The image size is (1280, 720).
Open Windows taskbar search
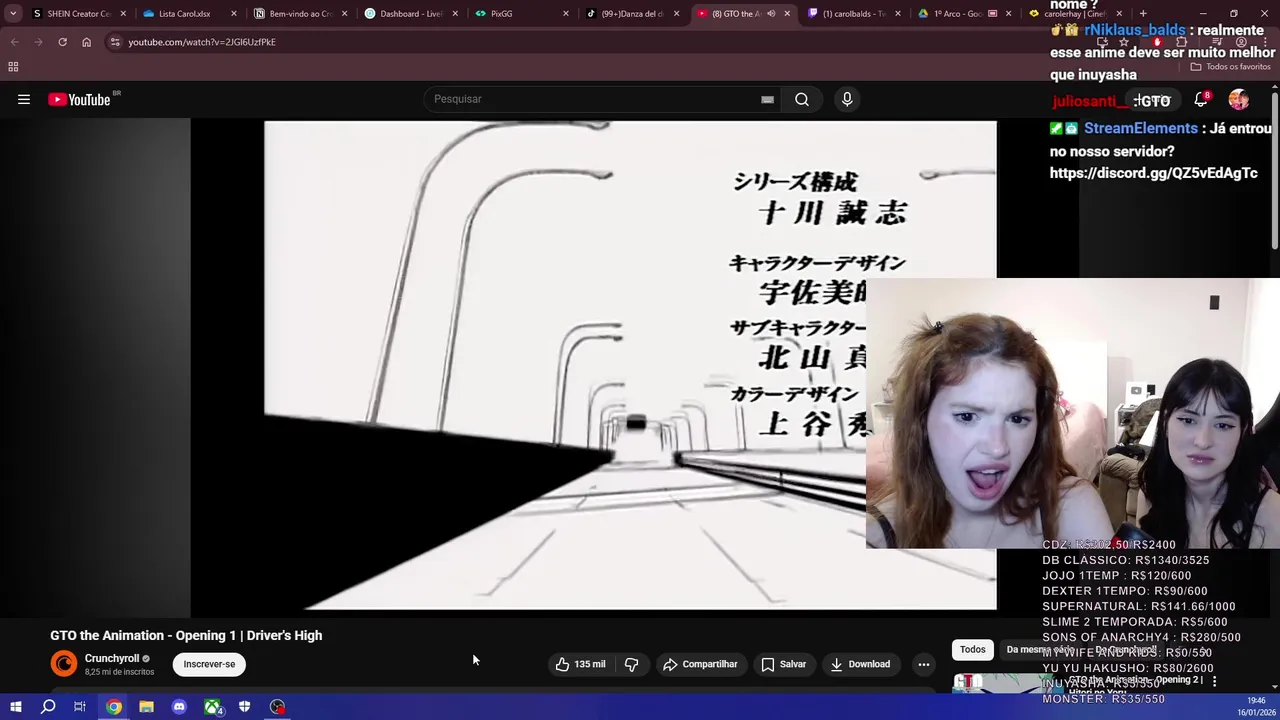pyautogui.click(x=48, y=707)
